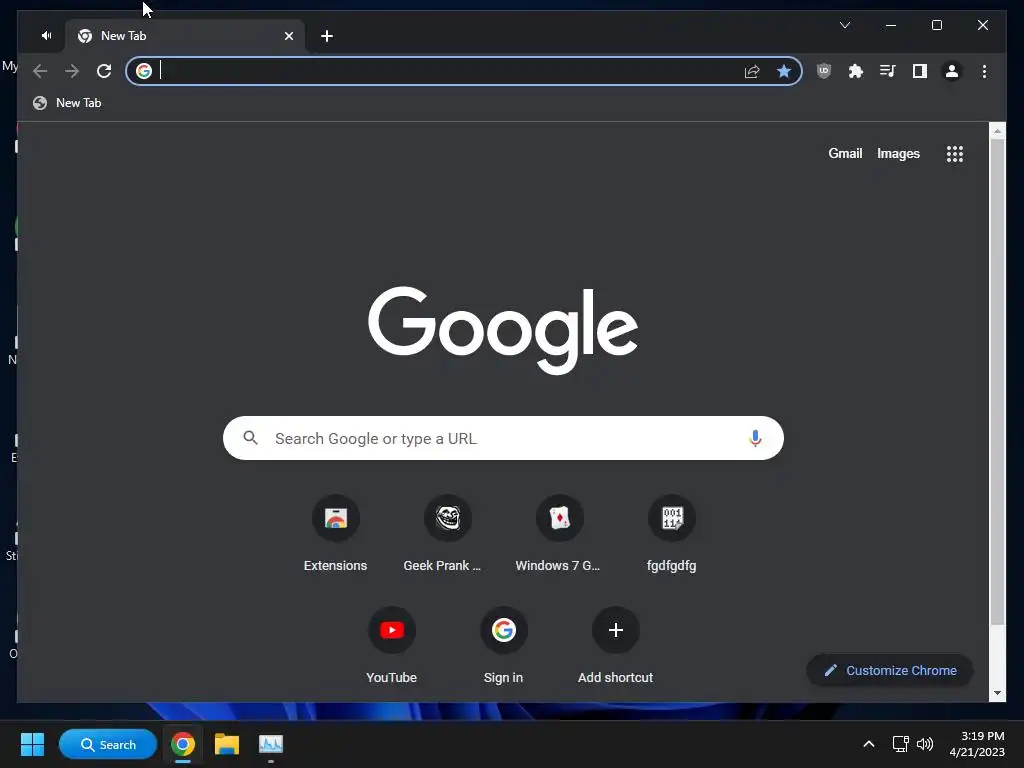Open the fgdfgdfg shortcut tile
1024x768 pixels.
[x=671, y=536]
